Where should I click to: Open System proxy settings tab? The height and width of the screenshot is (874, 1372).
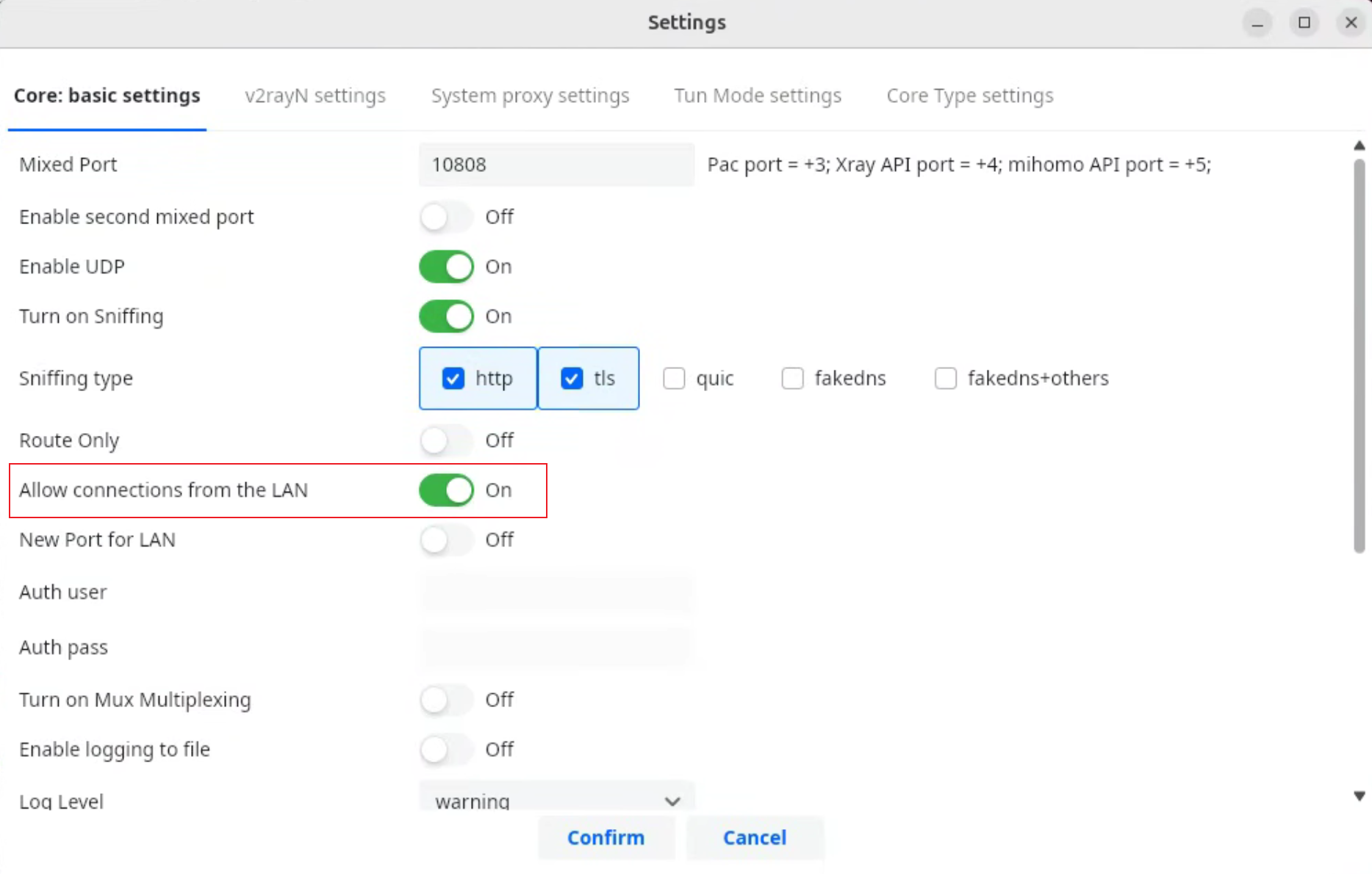tap(530, 96)
